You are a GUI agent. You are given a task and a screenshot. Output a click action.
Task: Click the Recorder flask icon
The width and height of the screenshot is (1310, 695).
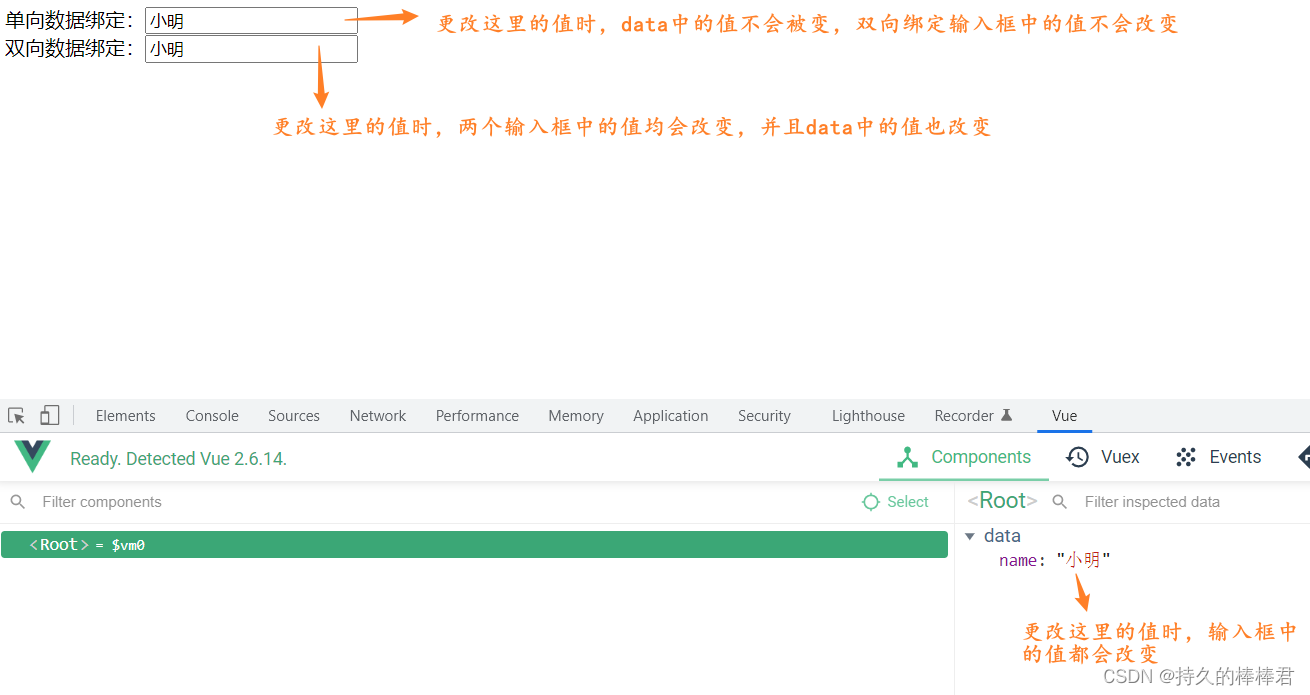[1007, 415]
